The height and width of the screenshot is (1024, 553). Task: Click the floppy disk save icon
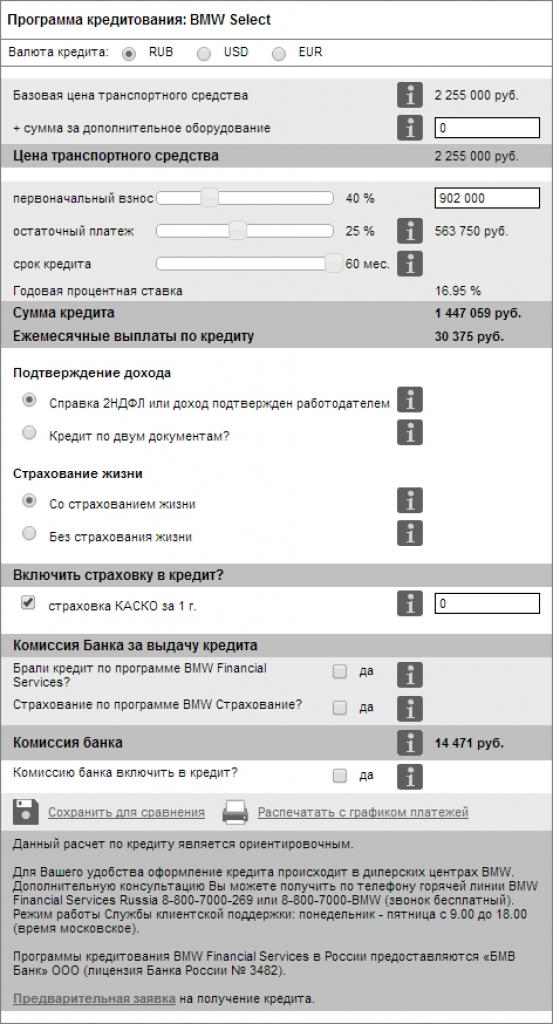[26, 812]
